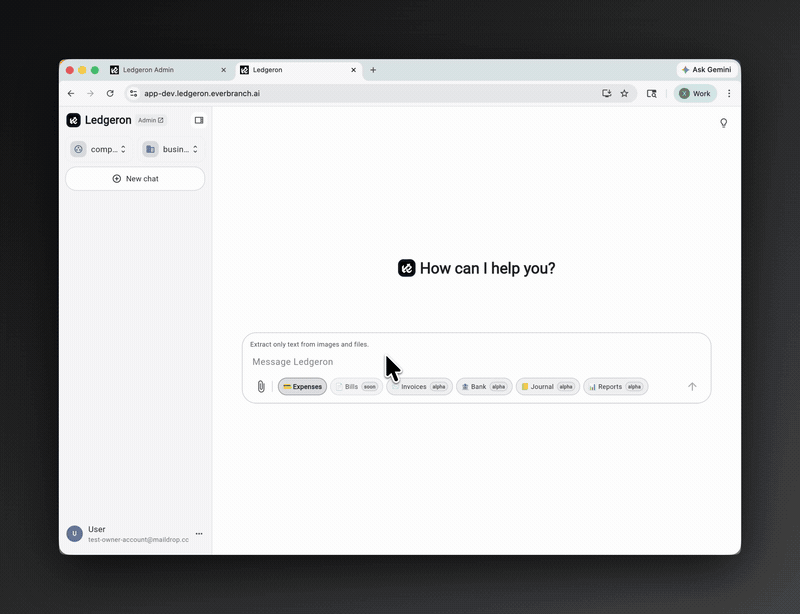The height and width of the screenshot is (614, 800).
Task: Click the send message arrow icon
Action: tap(692, 387)
